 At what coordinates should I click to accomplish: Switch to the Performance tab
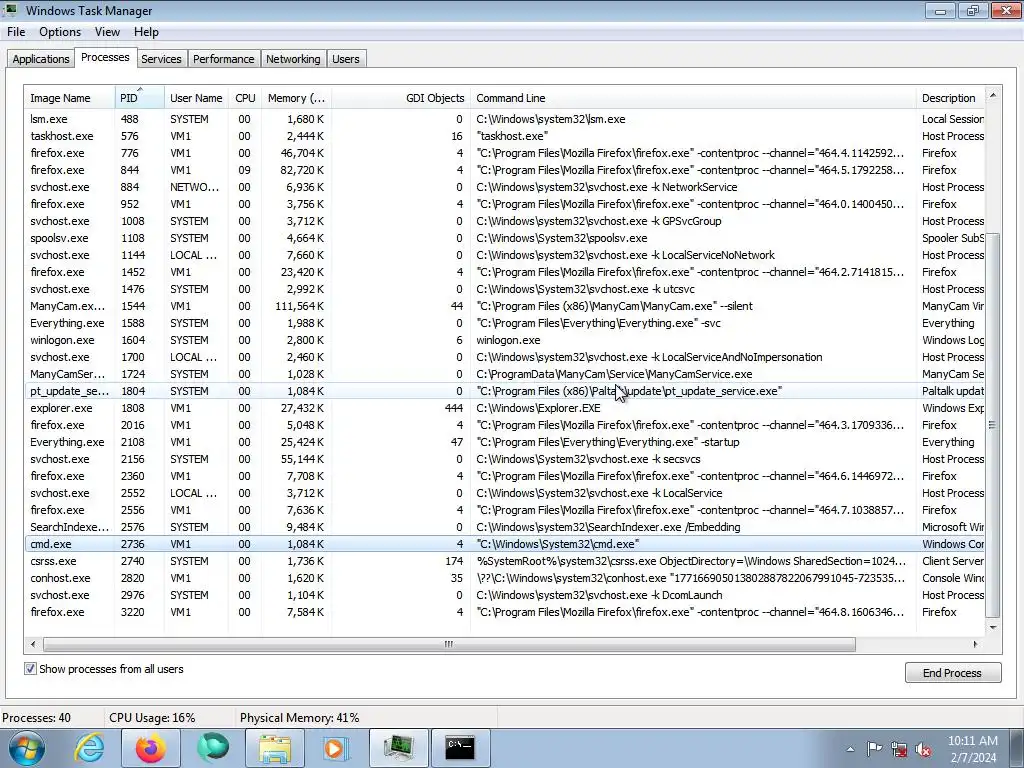pyautogui.click(x=223, y=59)
